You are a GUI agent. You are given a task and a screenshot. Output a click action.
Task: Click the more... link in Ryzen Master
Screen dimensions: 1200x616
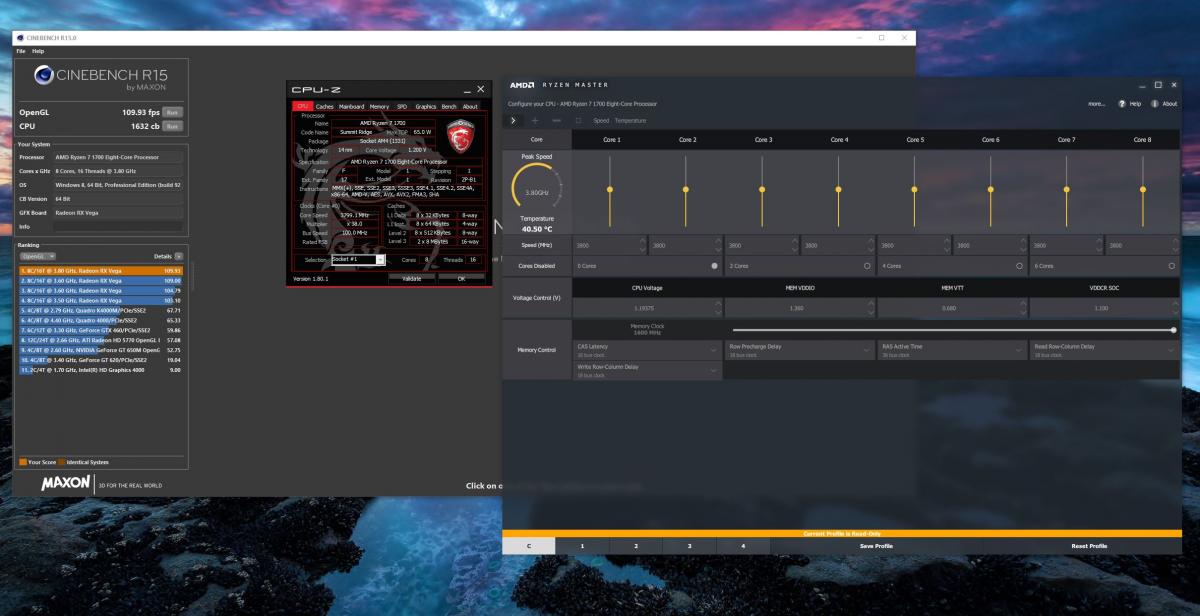(1097, 103)
